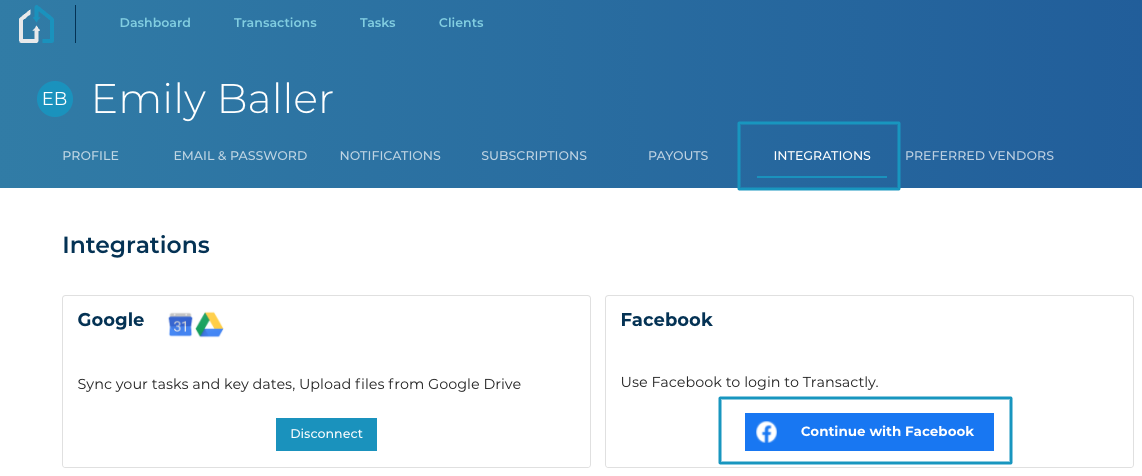Navigate to Clients
This screenshot has height=476, width=1142.
tap(461, 23)
